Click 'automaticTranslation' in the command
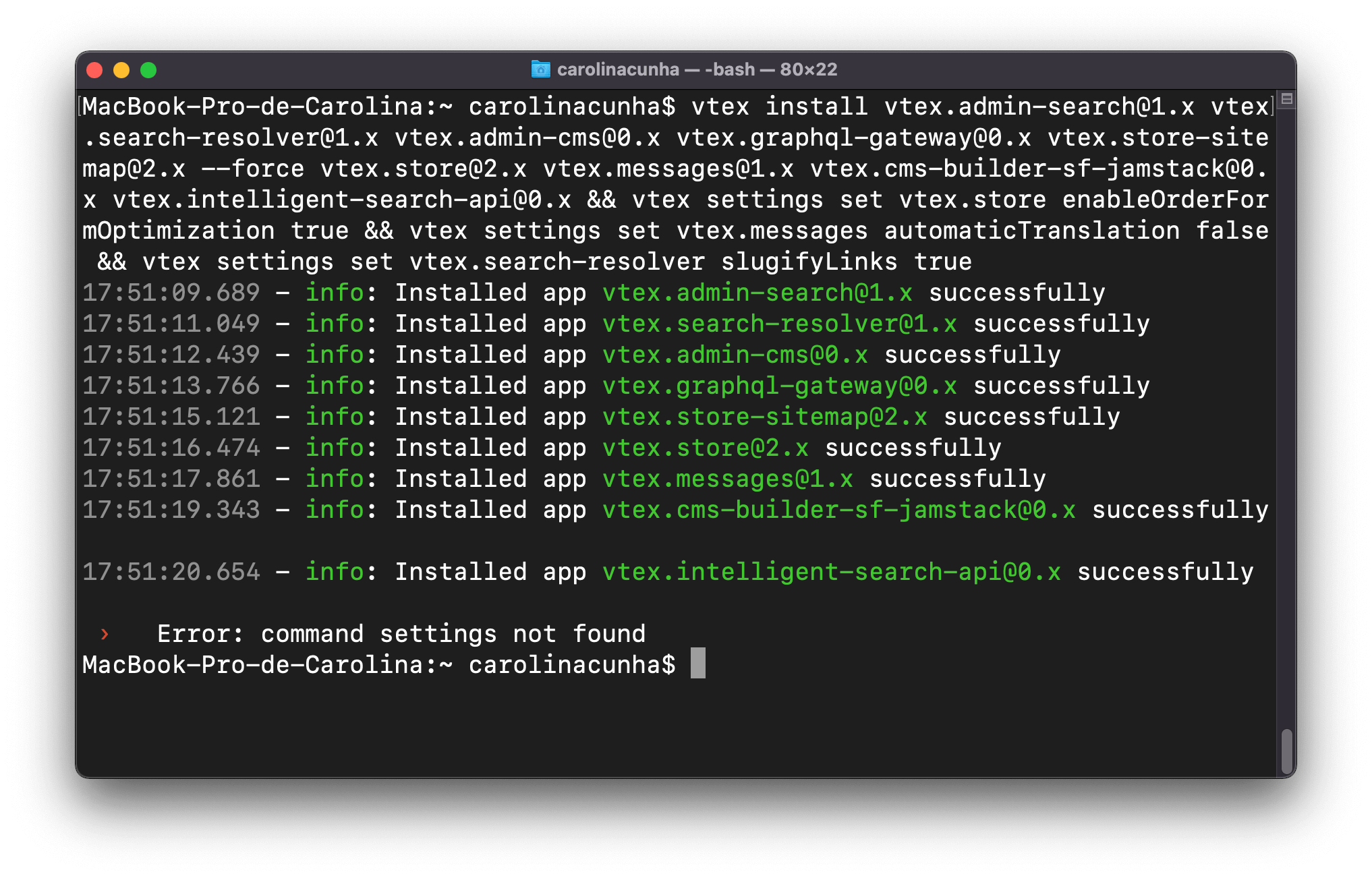 point(1032,231)
